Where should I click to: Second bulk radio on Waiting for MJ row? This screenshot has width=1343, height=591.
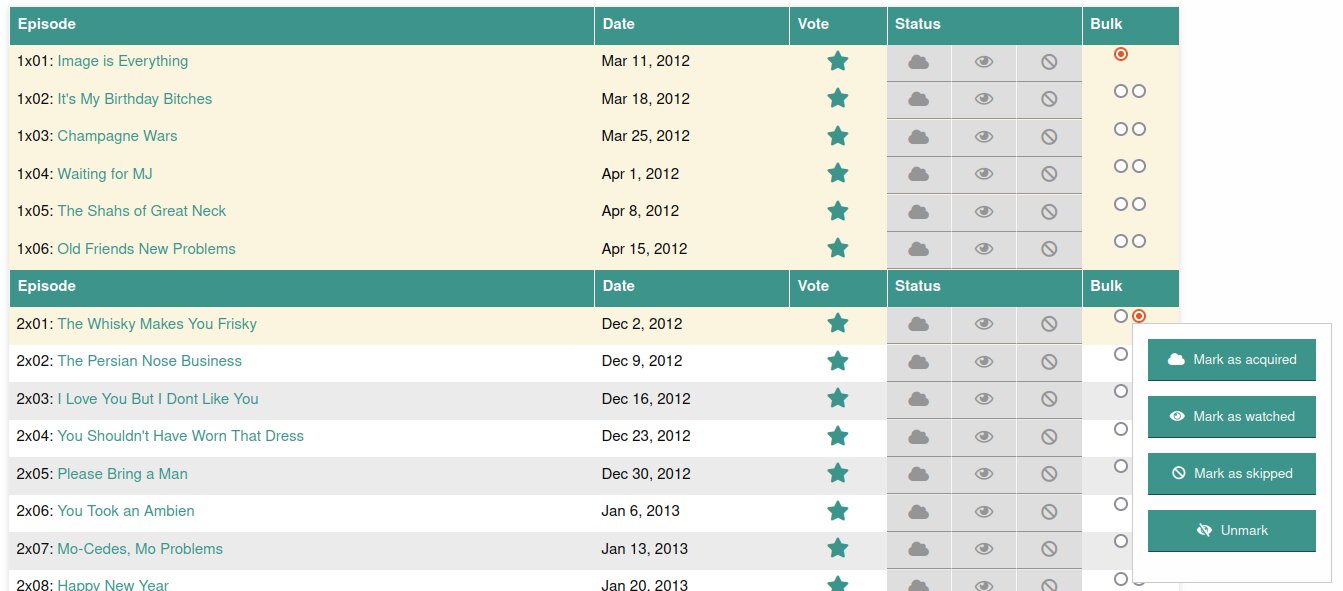(1139, 166)
